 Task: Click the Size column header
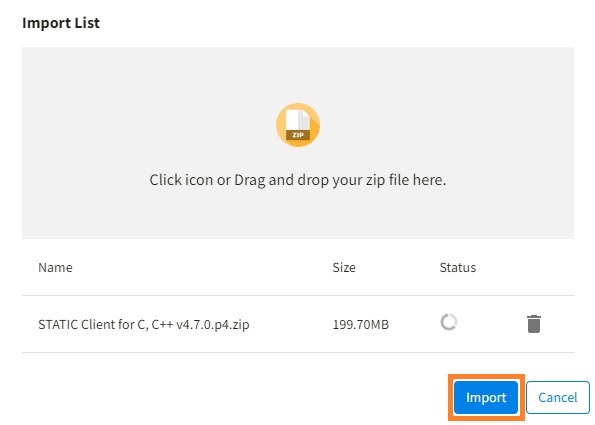click(x=344, y=268)
